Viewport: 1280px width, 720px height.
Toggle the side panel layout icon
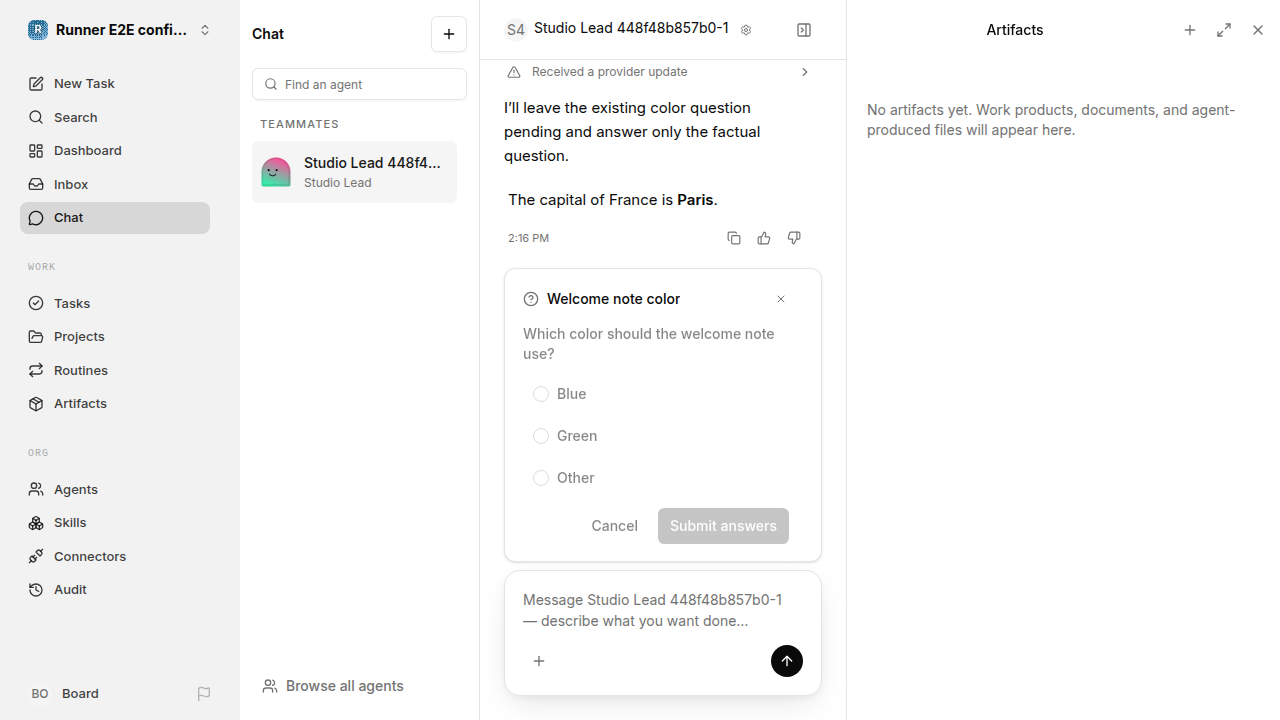click(x=804, y=30)
